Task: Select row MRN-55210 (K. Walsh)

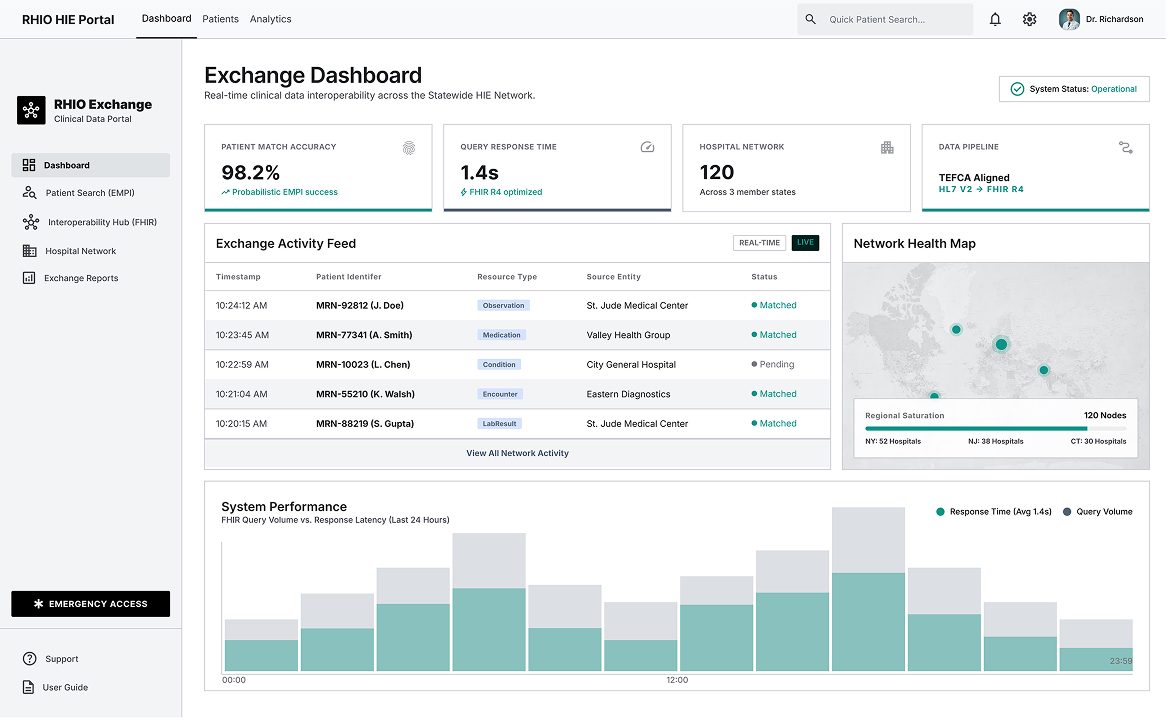Action: (520, 396)
